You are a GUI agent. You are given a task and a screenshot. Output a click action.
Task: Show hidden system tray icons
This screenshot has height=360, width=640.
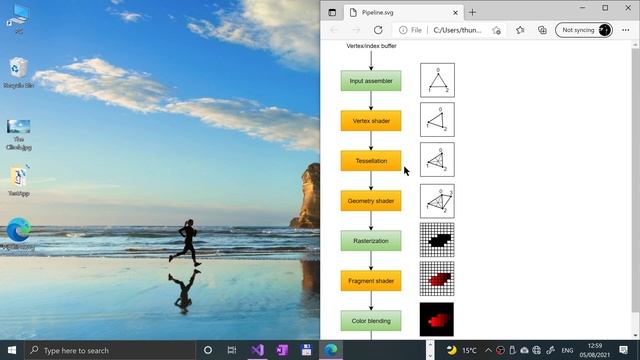488,350
